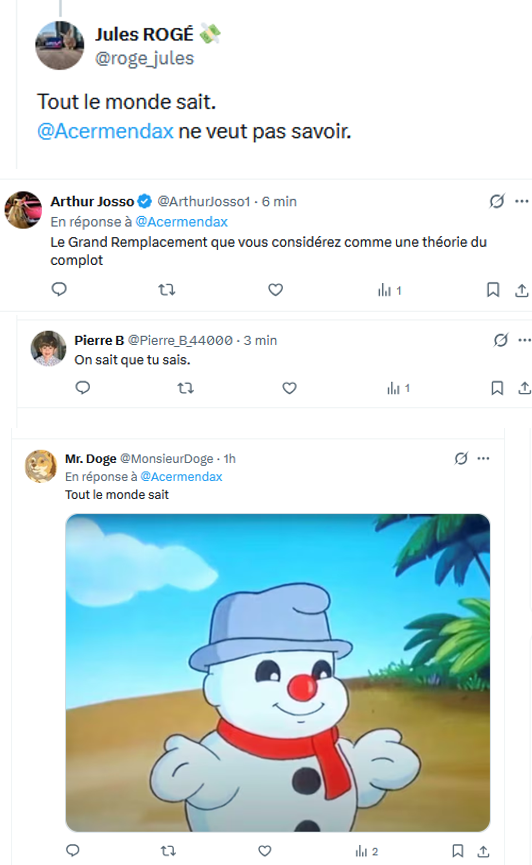Like Arthur Josso's Grand Remplacement tweet
The height and width of the screenshot is (865, 532).
click(275, 289)
